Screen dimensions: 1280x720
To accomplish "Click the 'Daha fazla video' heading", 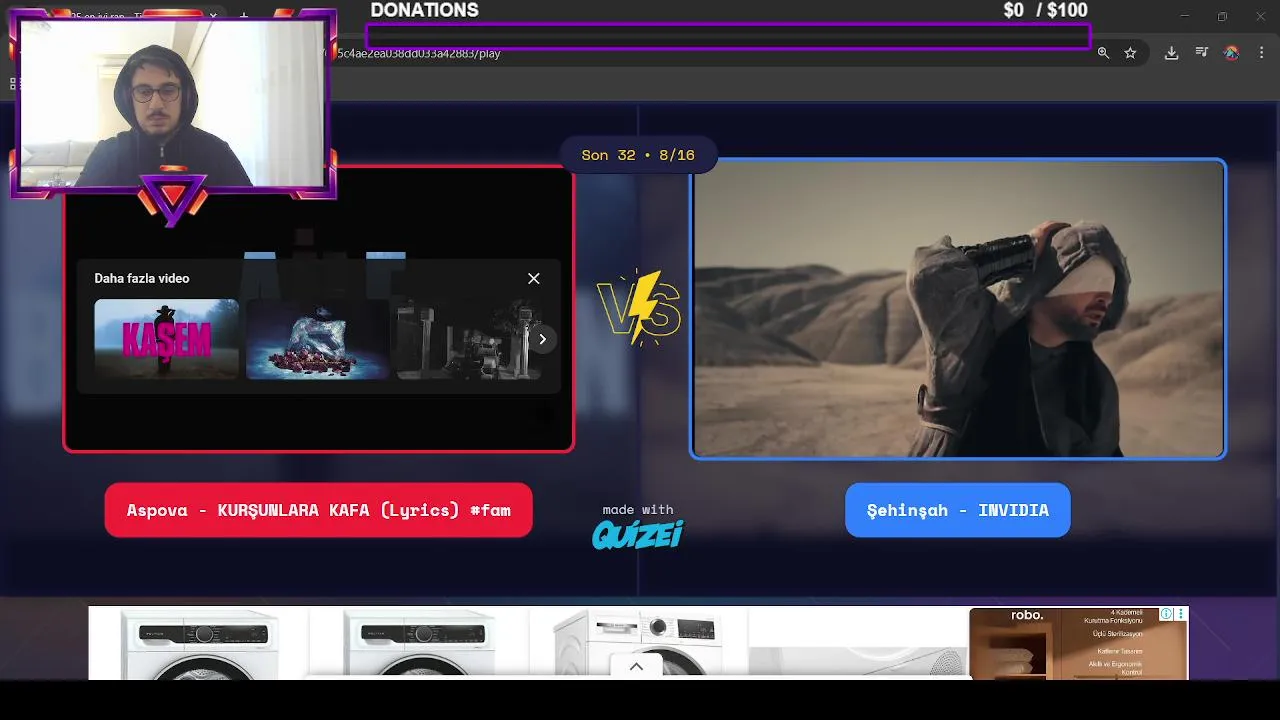I will (142, 278).
